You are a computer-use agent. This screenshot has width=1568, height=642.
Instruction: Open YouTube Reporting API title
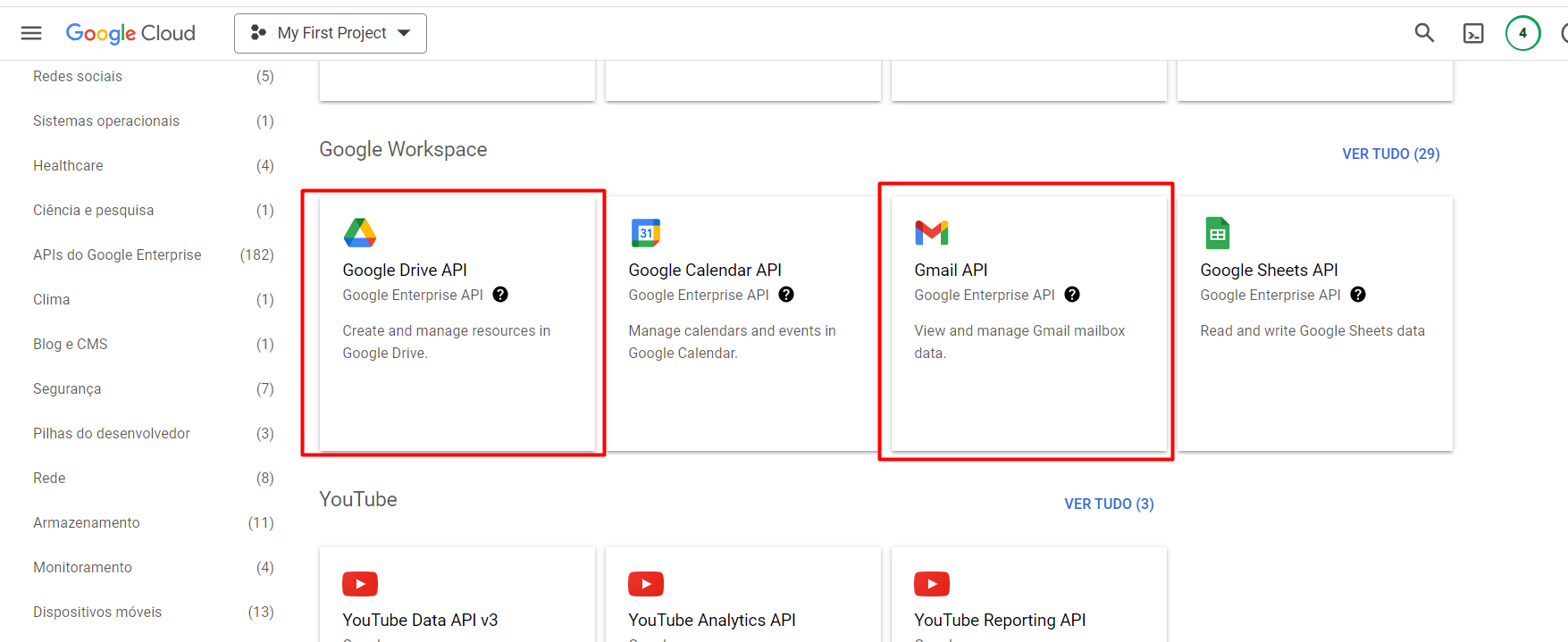point(1000,620)
